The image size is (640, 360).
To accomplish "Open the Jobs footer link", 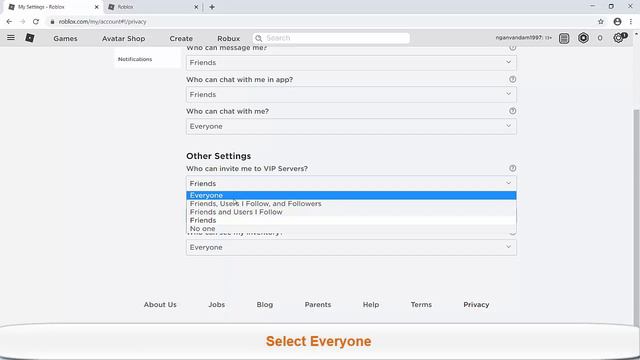I will [217, 304].
